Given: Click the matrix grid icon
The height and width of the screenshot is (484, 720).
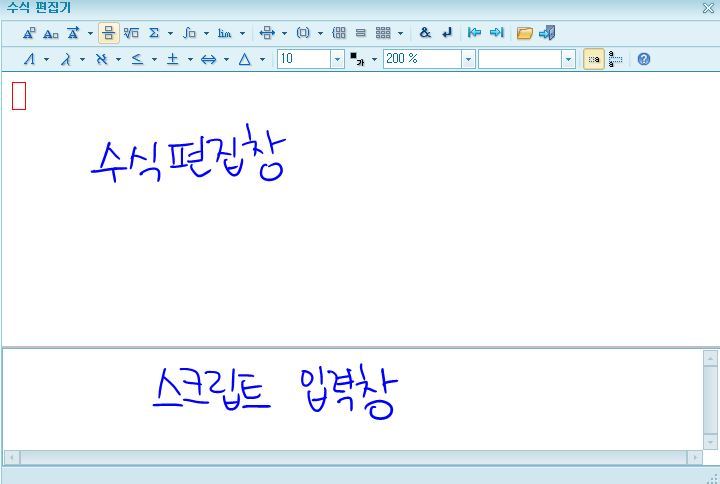Looking at the screenshot, I should [x=383, y=33].
